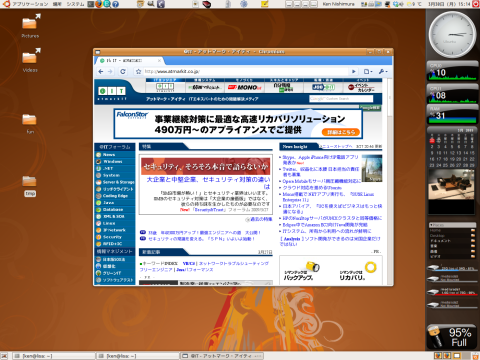Open the MONOist site tab
This screenshot has height=360, width=480.
pyautogui.click(x=245, y=86)
